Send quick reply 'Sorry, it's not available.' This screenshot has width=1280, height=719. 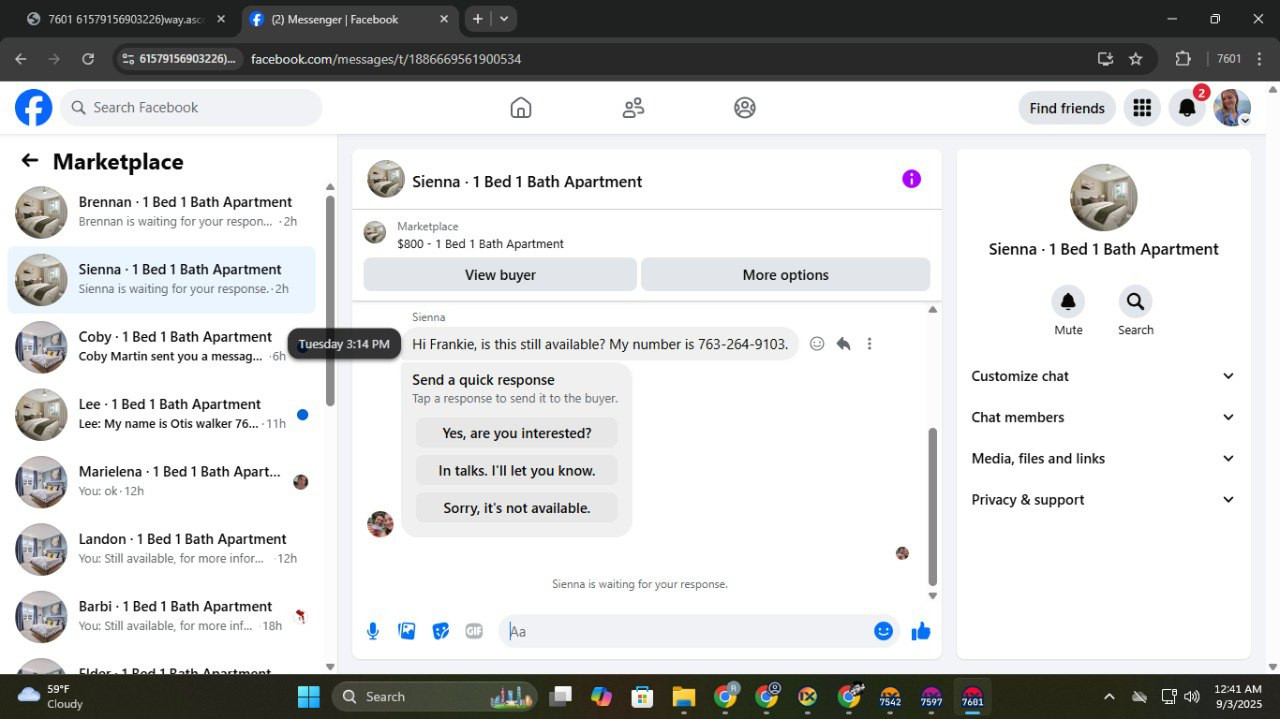tap(517, 508)
